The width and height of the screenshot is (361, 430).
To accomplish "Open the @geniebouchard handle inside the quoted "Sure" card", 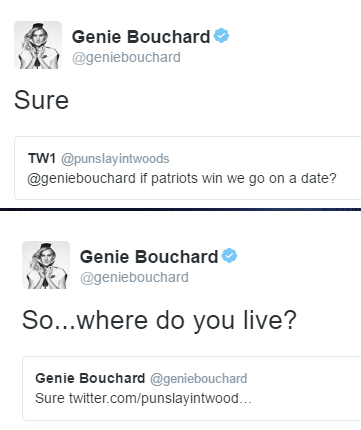I will pos(199,379).
